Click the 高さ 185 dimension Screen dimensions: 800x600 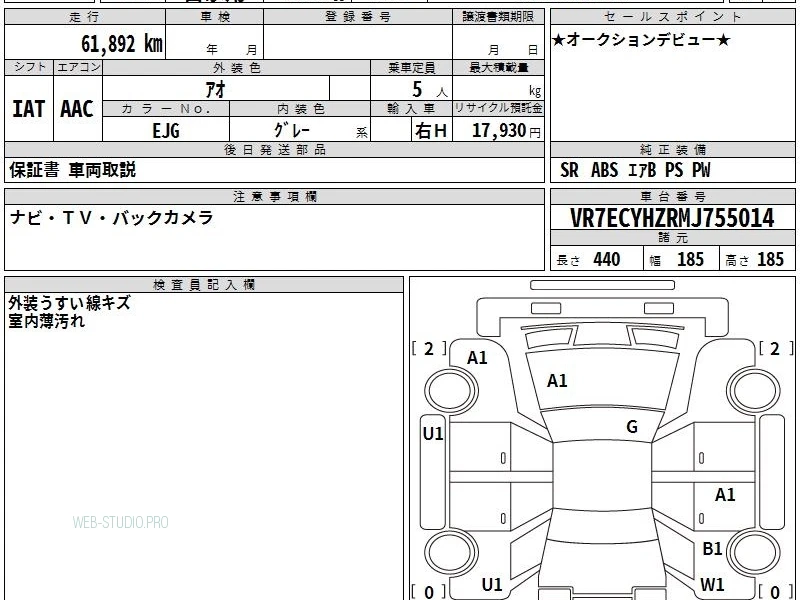pyautogui.click(x=754, y=259)
